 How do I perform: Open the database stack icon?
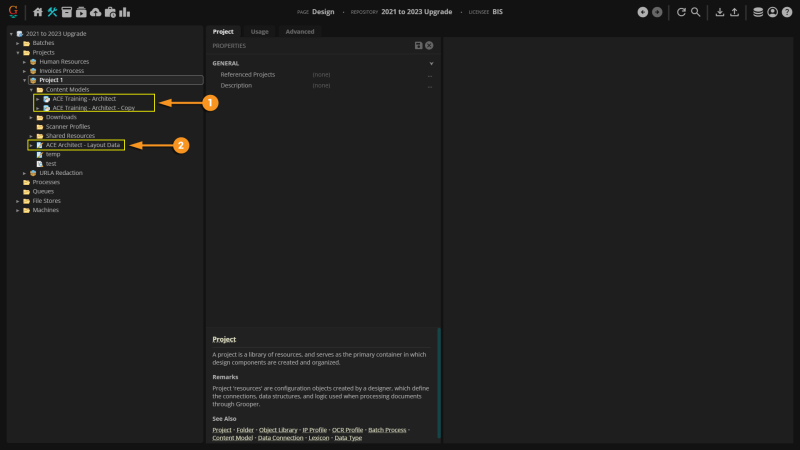tap(758, 12)
